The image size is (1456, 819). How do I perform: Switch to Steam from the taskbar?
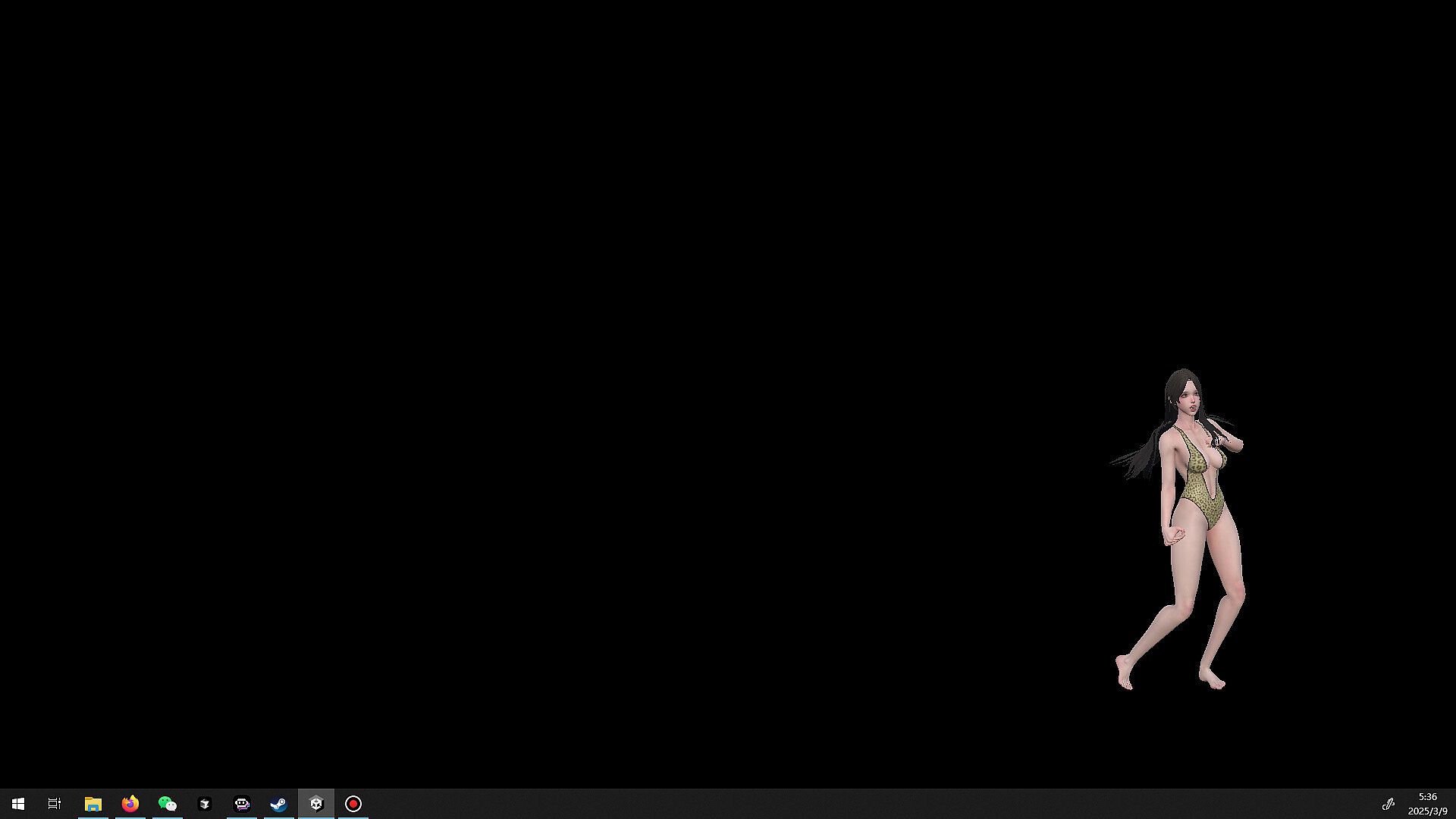click(279, 804)
